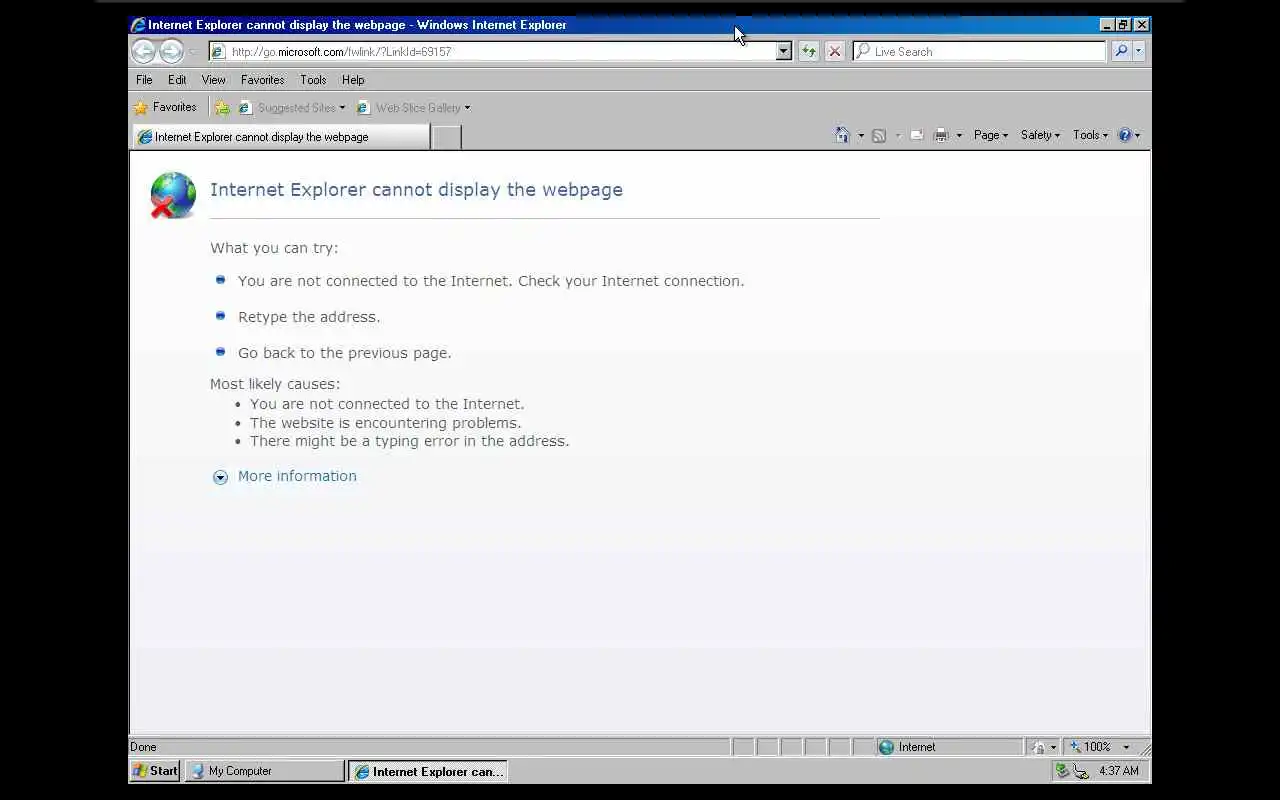Click the 'Retype the address.' text
The width and height of the screenshot is (1280, 800).
[309, 317]
